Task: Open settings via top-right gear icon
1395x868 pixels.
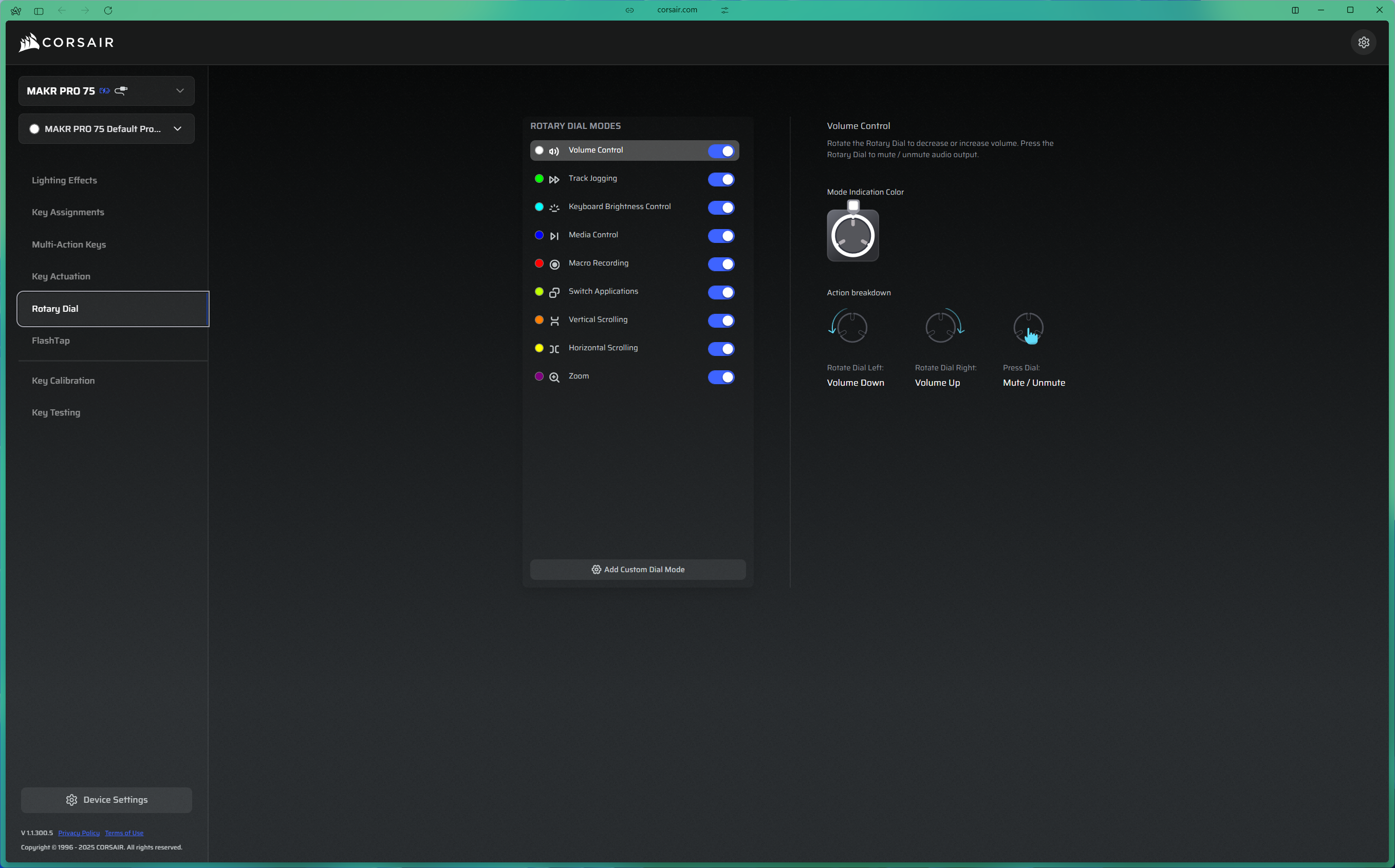Action: pyautogui.click(x=1364, y=43)
